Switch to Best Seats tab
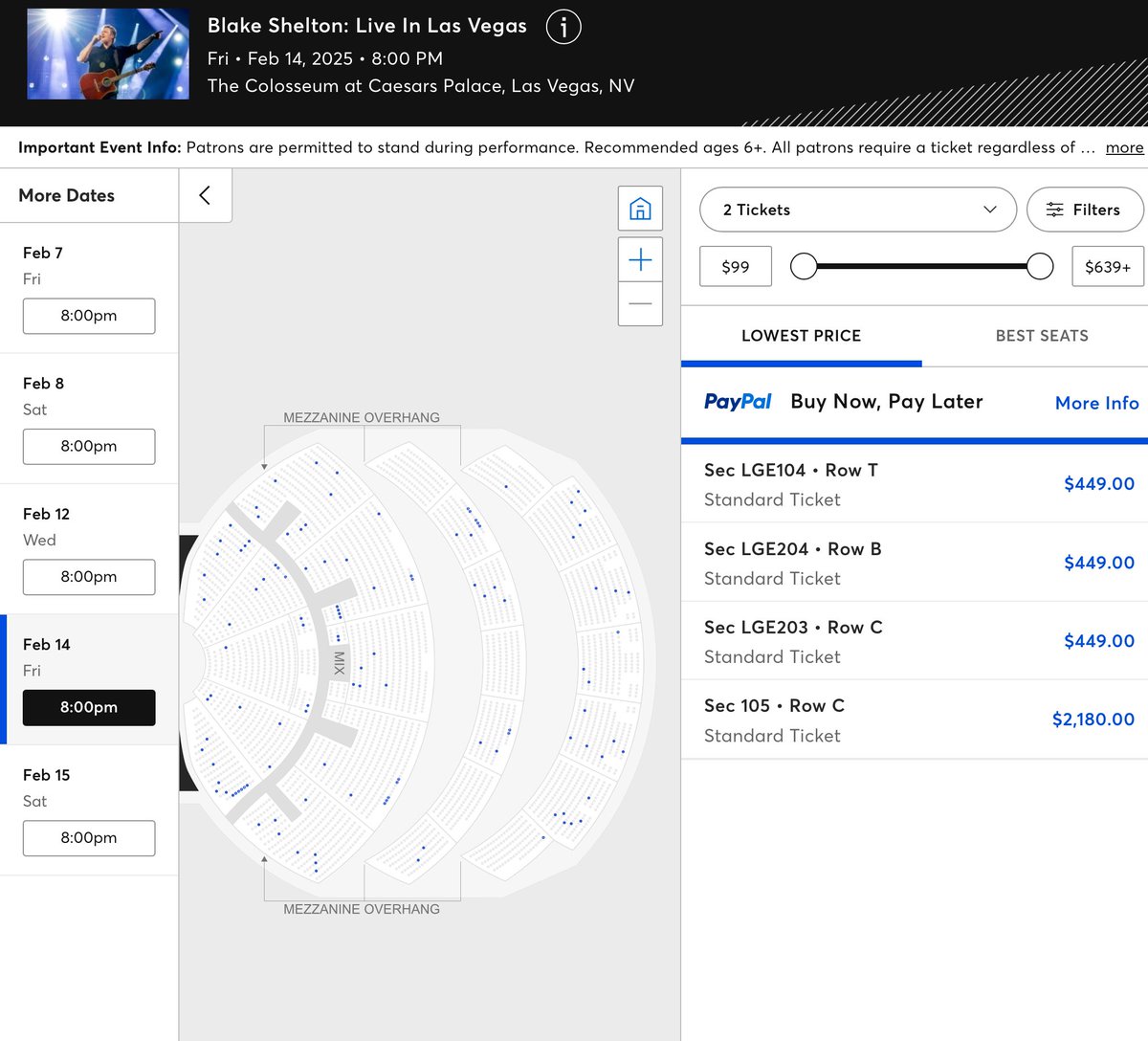The height and width of the screenshot is (1041, 1148). click(1042, 336)
